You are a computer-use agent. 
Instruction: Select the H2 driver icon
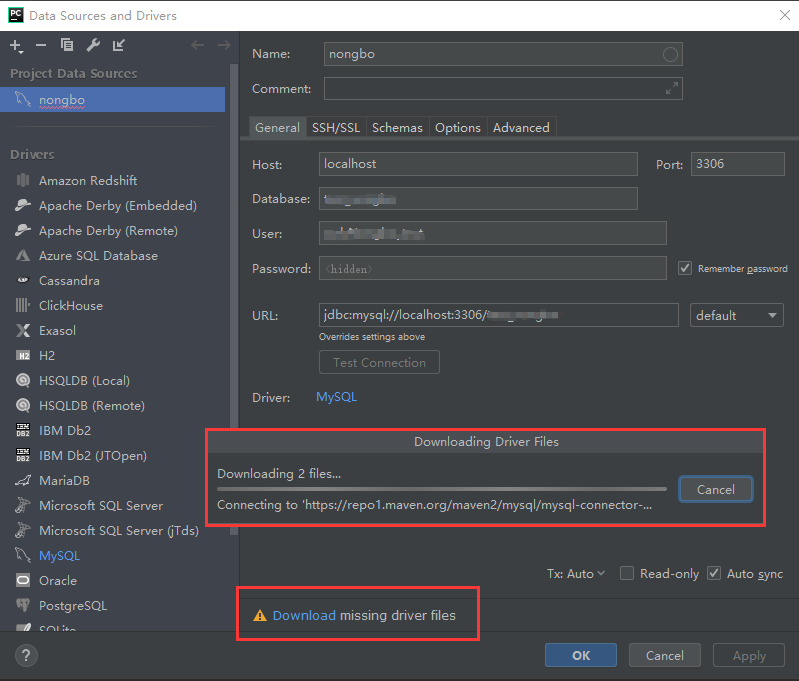click(x=22, y=355)
